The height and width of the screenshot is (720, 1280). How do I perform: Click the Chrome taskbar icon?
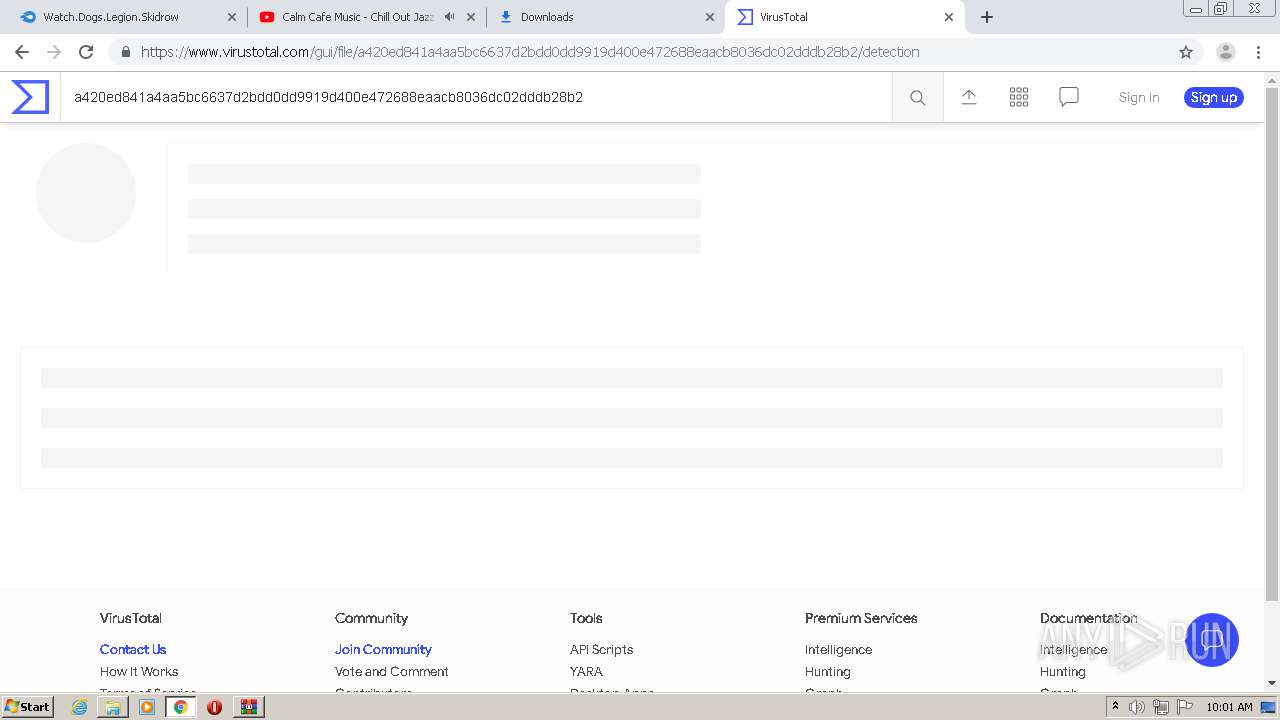click(x=180, y=706)
